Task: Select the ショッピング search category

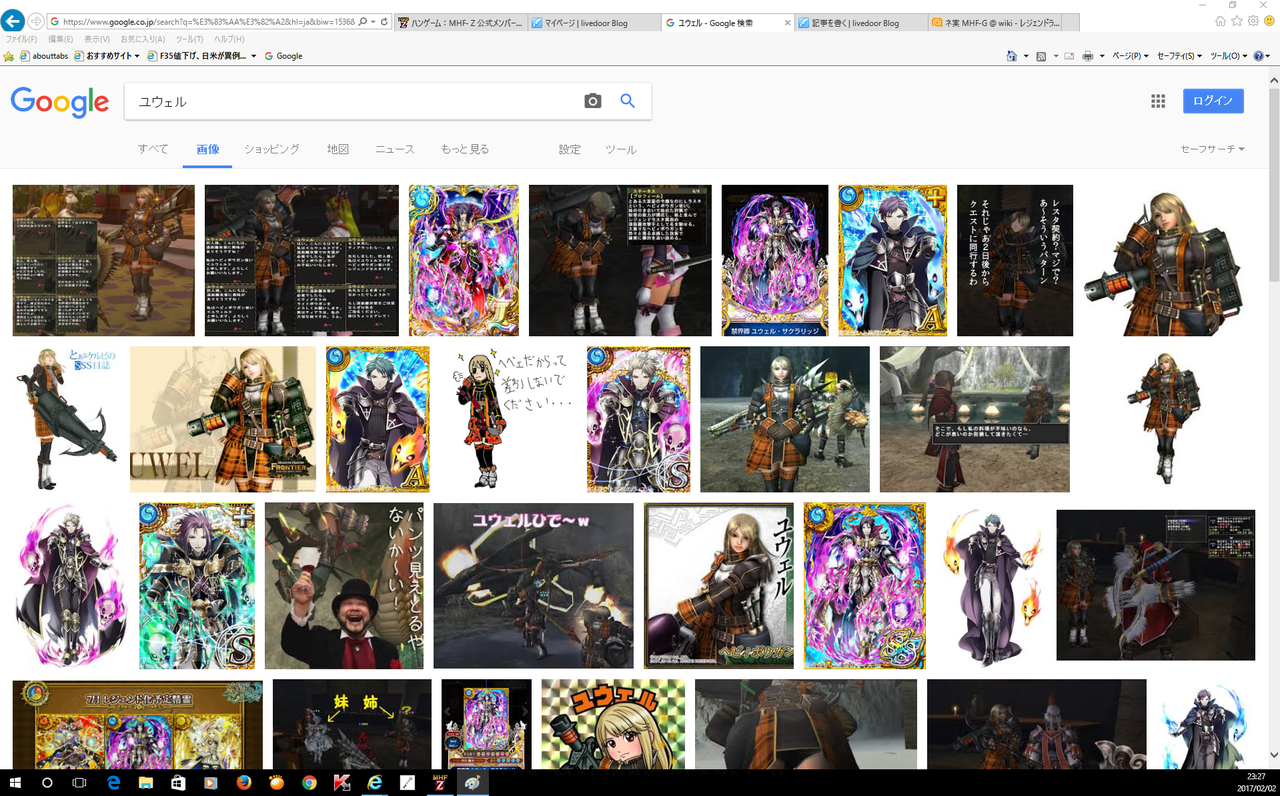Action: coord(272,149)
